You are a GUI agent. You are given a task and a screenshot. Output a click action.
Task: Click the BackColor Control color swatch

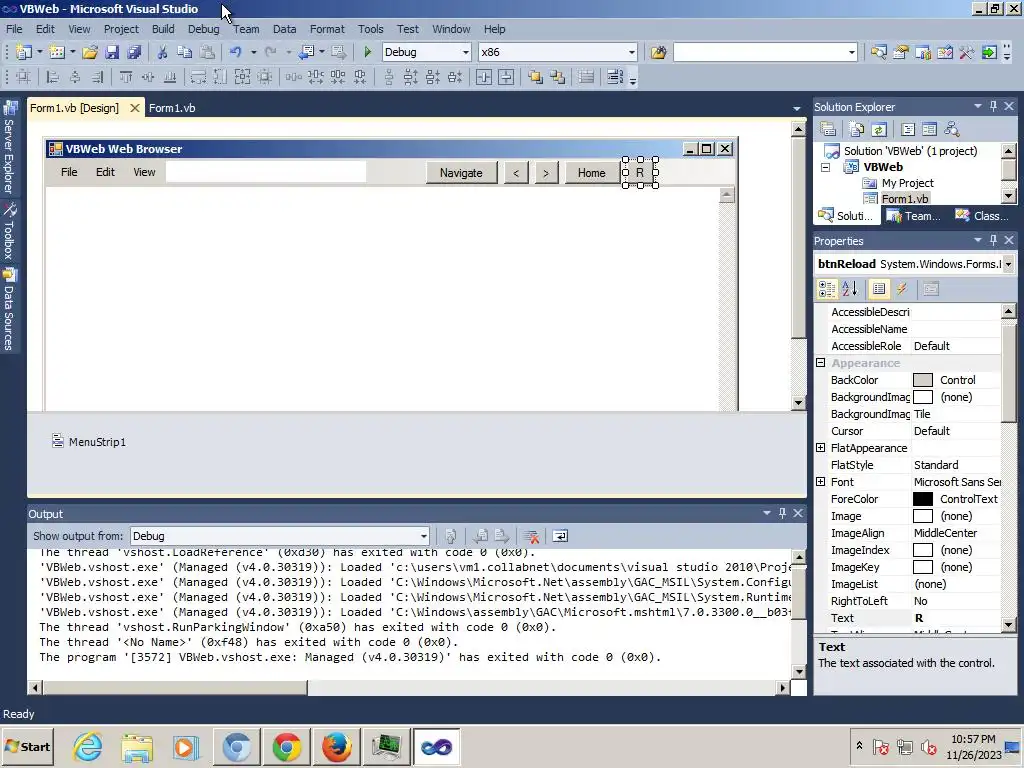click(922, 380)
